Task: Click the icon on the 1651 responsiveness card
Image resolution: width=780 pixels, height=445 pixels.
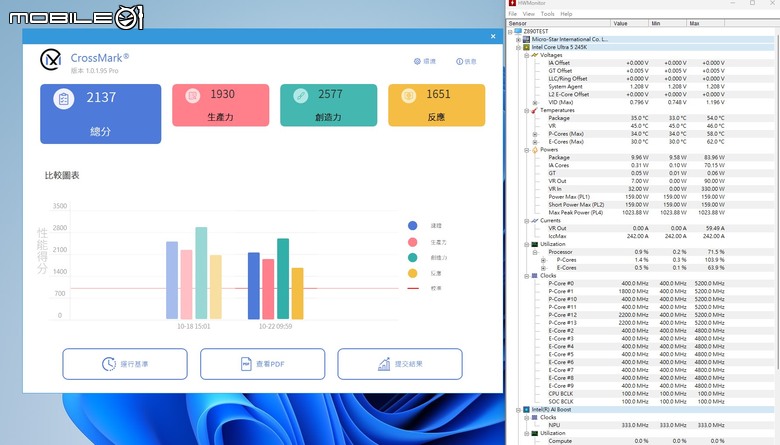Action: point(408,95)
